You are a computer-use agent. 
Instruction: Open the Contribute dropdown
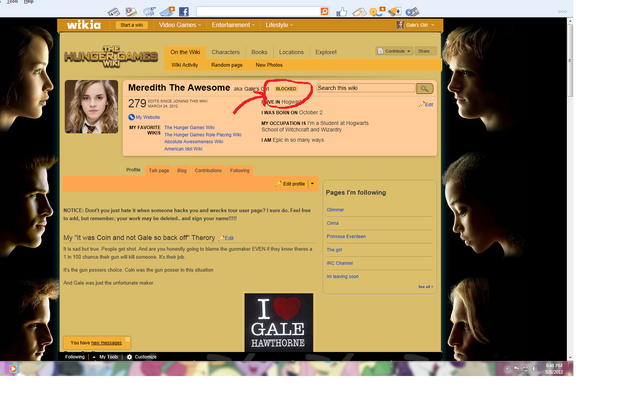pos(394,51)
